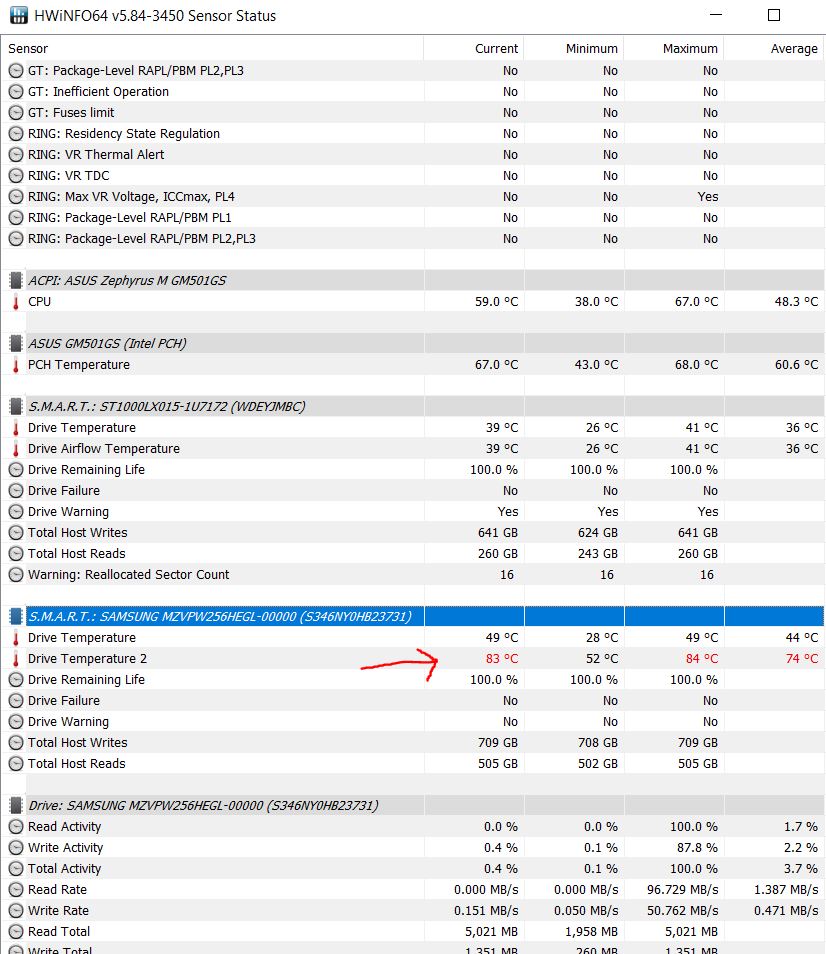Viewport: 826px width, 954px height.
Task: Click the drive icon of the highlighted SAMSUNG S.M.A.R.T. header
Action: coord(16,616)
